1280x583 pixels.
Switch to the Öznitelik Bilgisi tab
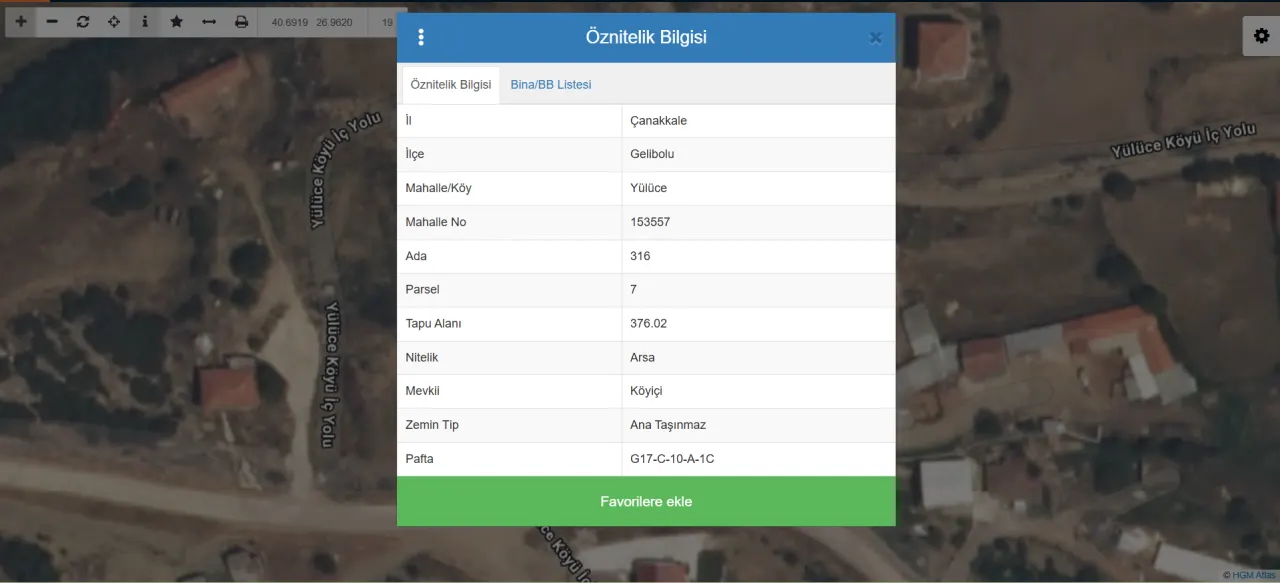pyautogui.click(x=451, y=85)
